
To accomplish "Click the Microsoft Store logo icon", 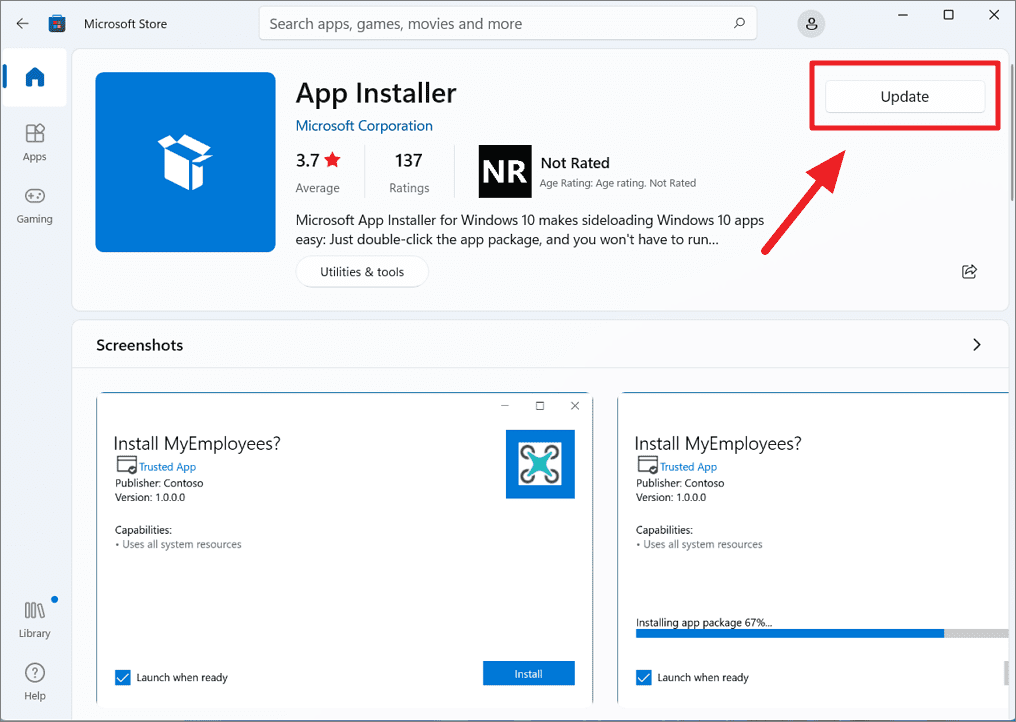I will point(57,24).
